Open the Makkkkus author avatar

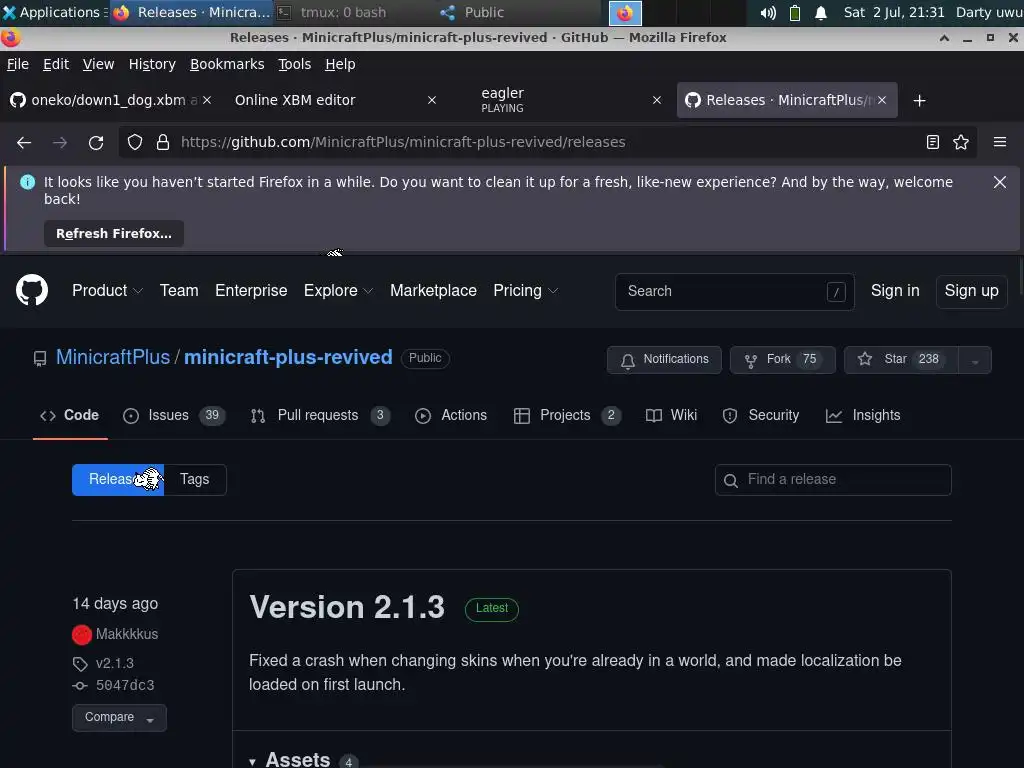pyautogui.click(x=82, y=634)
